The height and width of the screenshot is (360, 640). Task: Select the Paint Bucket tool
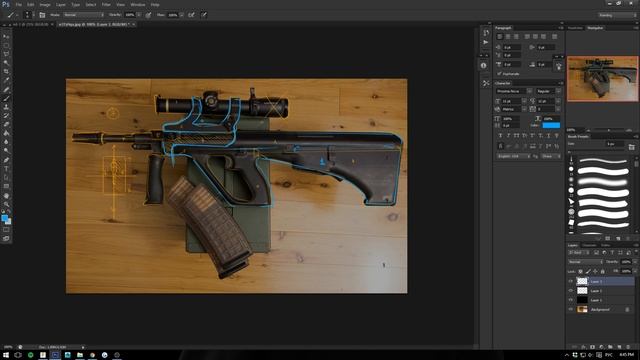point(6,133)
